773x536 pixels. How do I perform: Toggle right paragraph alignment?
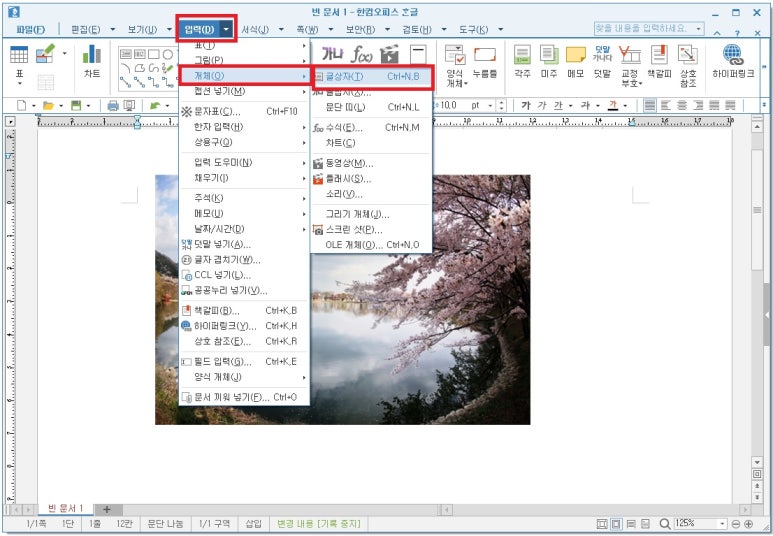coord(698,106)
